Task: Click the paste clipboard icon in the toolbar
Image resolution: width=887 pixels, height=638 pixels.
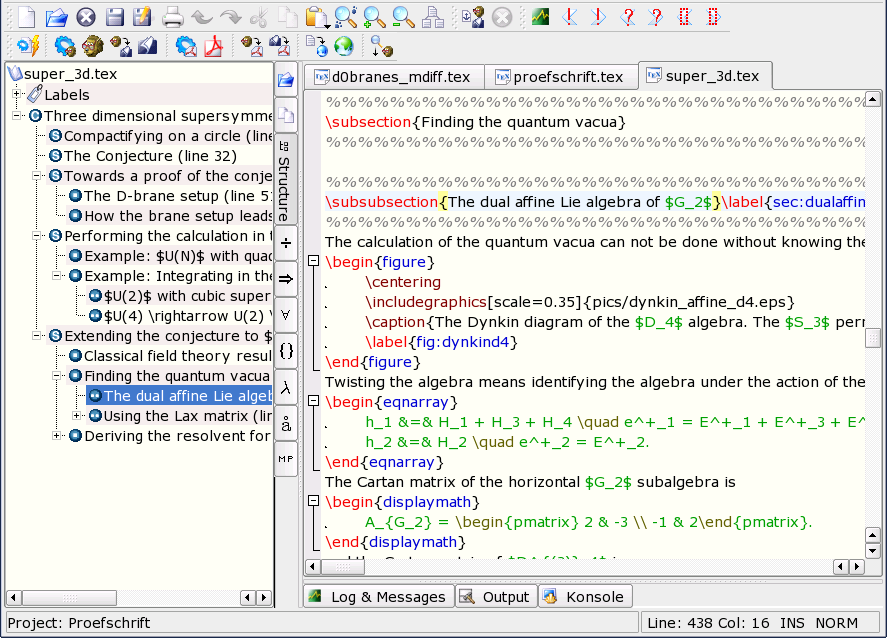Action: [x=317, y=17]
